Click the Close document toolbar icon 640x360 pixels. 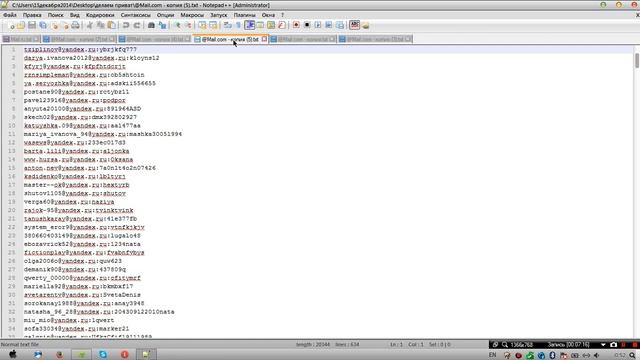click(x=54, y=25)
